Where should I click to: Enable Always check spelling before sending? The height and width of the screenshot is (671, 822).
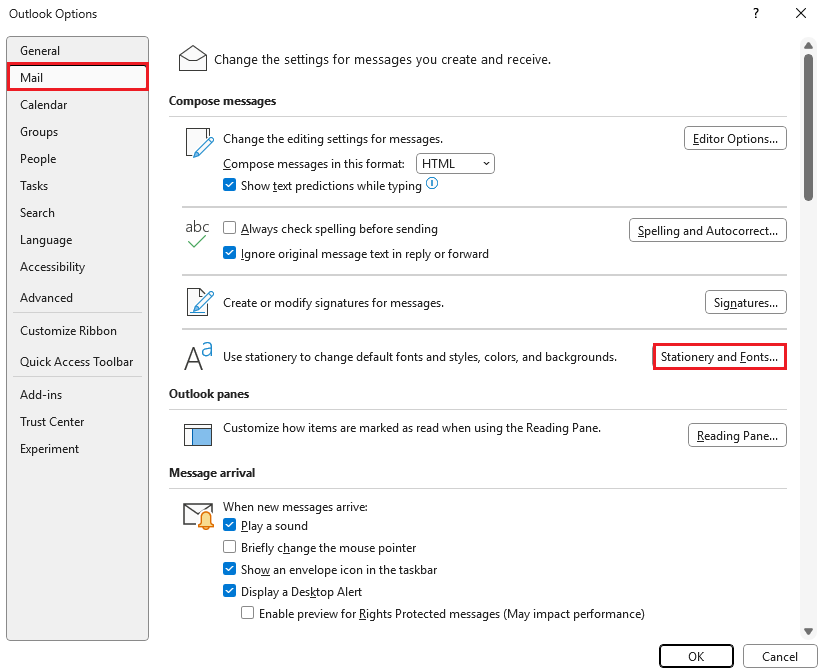point(229,228)
